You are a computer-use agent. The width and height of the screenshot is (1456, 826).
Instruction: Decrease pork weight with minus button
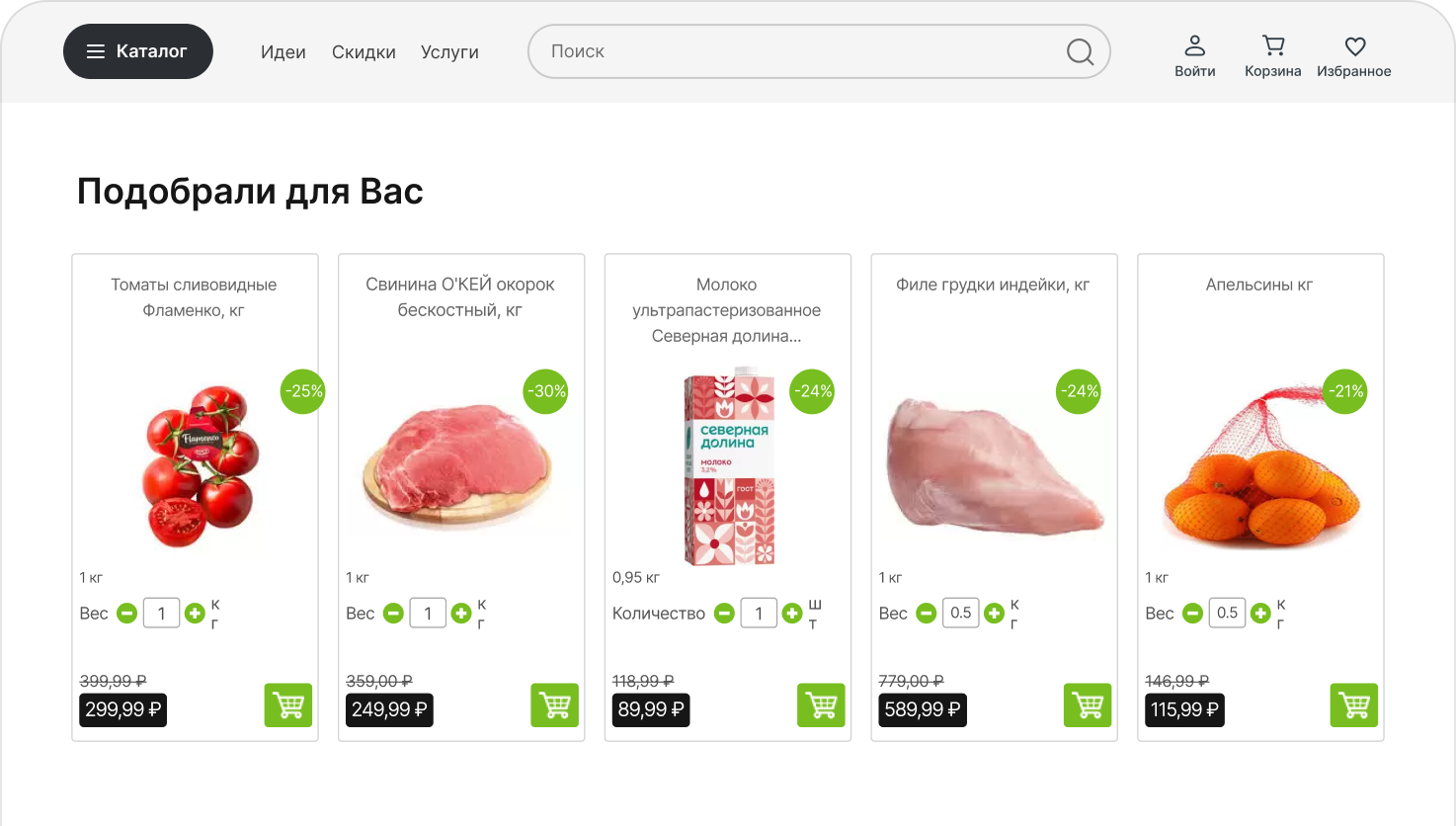(393, 614)
